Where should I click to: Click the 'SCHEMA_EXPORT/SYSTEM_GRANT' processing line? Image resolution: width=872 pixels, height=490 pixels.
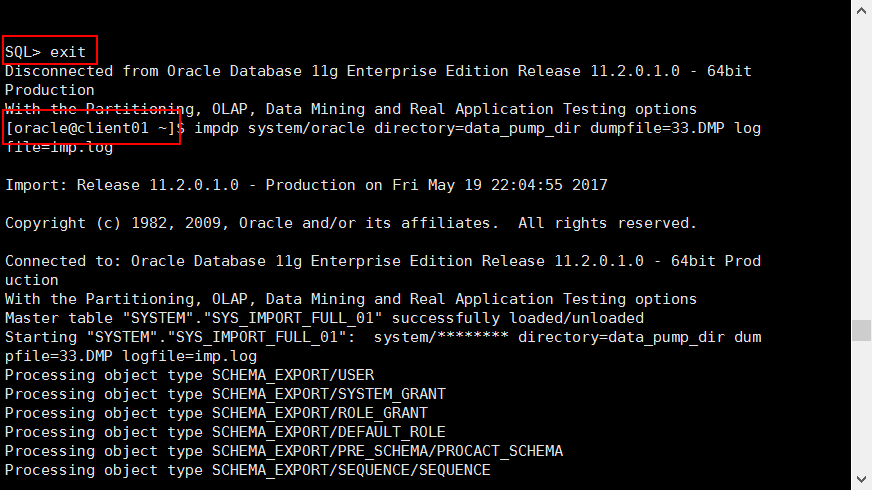pyautogui.click(x=225, y=394)
